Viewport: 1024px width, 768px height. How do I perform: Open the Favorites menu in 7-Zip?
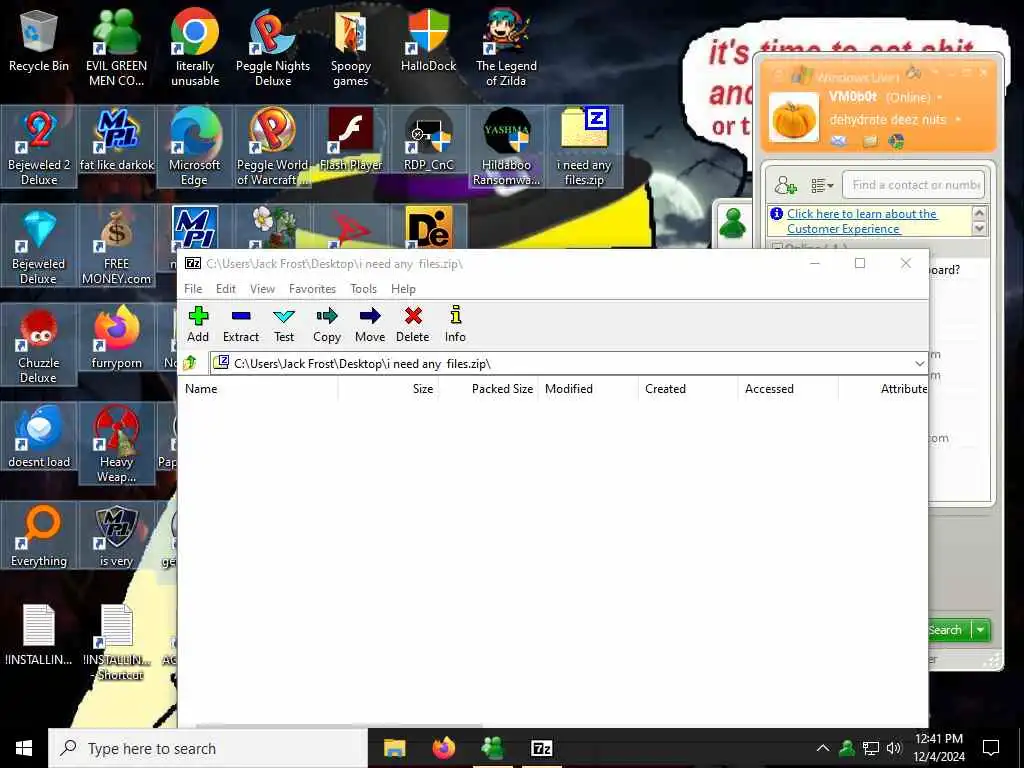(x=312, y=289)
